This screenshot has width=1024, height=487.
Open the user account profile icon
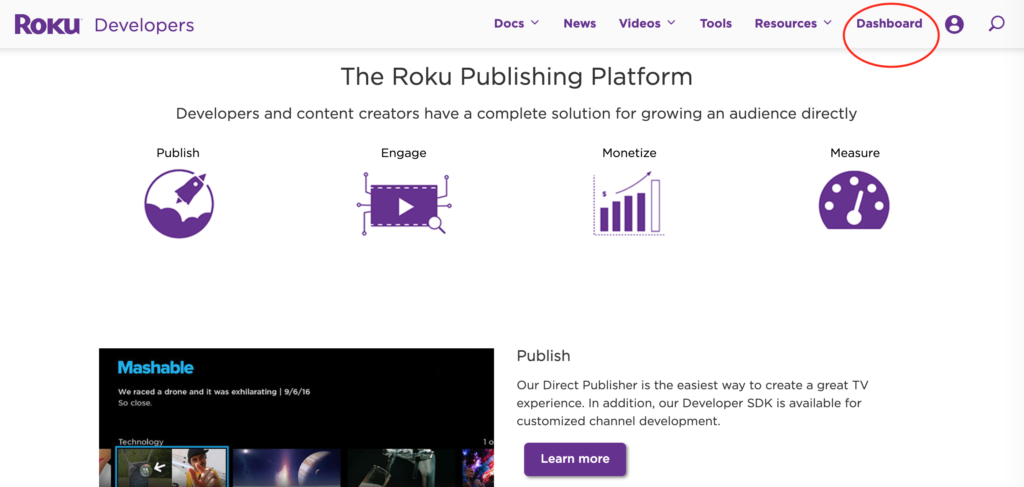coord(954,24)
